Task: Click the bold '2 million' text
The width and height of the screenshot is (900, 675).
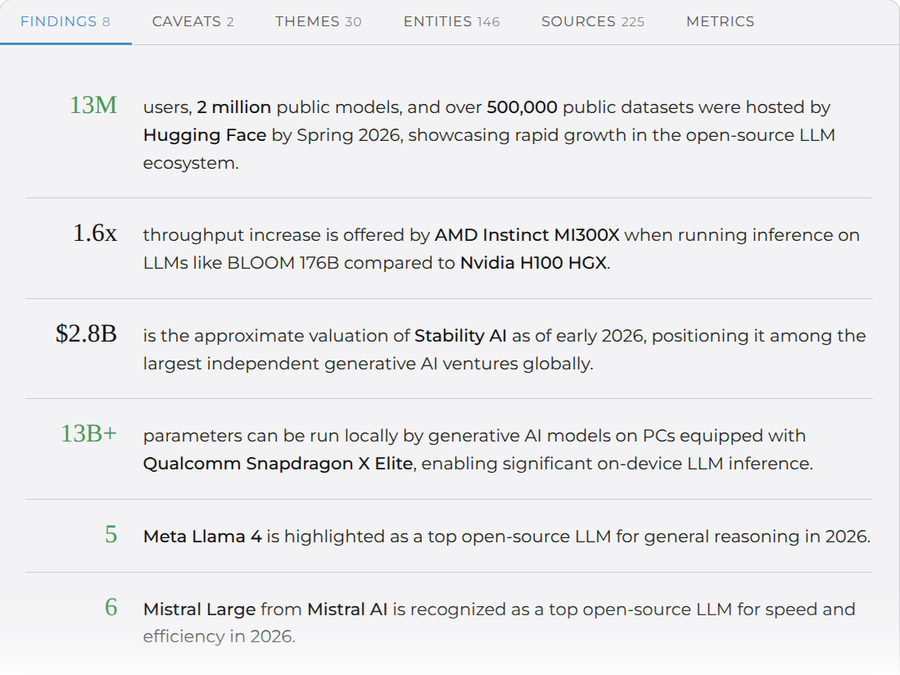Action: coord(234,107)
